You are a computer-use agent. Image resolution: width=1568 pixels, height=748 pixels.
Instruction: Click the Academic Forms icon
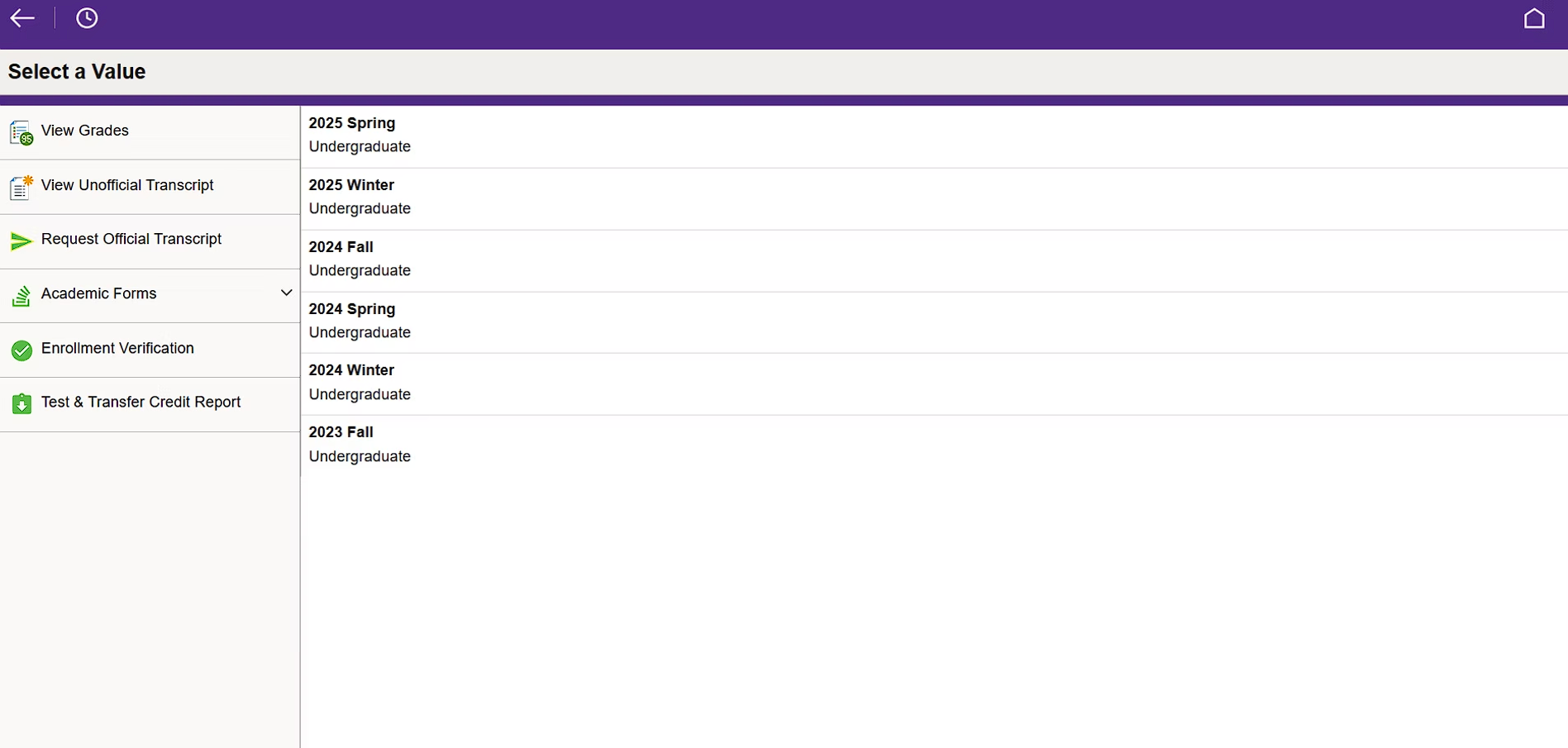tap(21, 296)
